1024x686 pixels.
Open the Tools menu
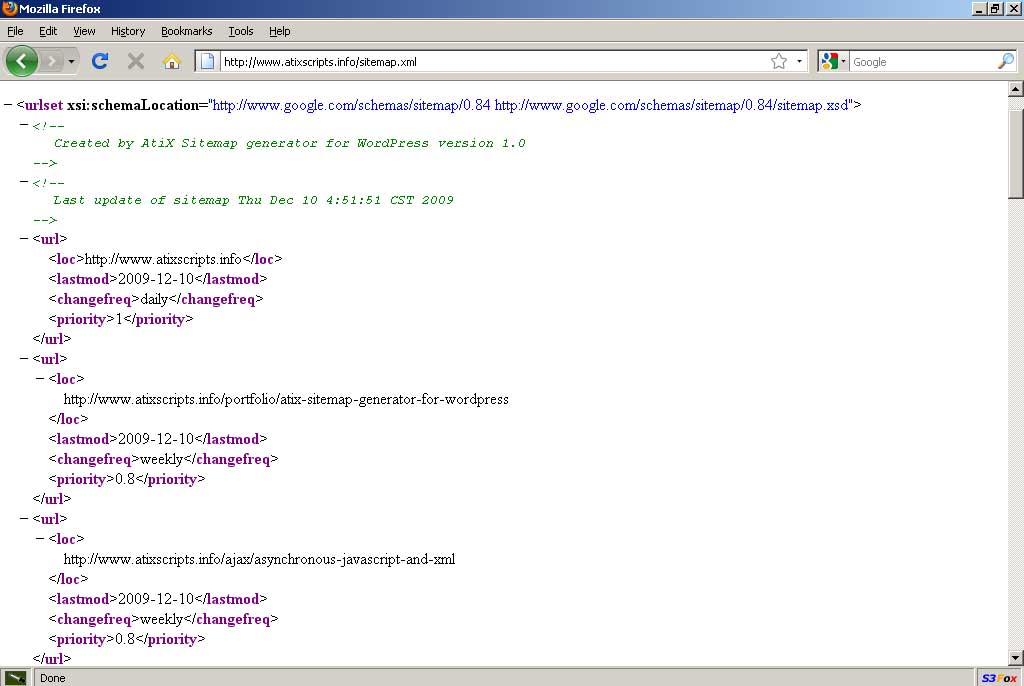point(240,31)
